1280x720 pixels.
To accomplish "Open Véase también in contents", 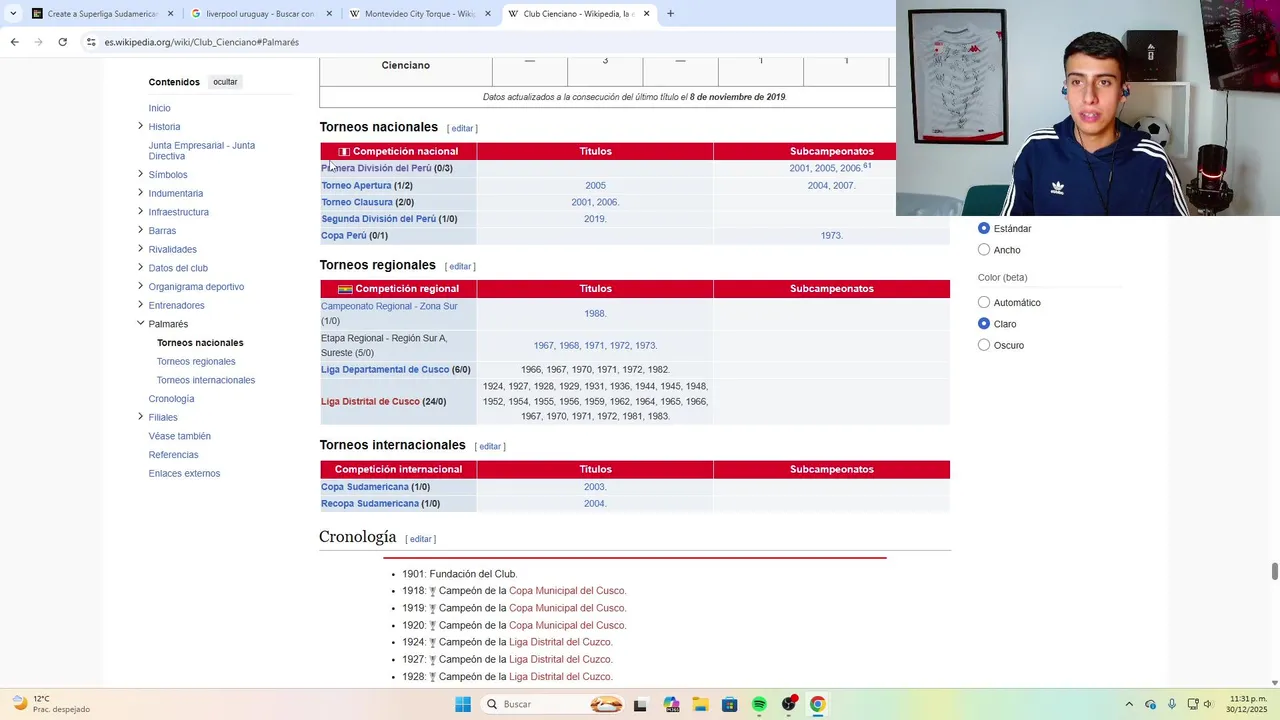I will (179, 436).
